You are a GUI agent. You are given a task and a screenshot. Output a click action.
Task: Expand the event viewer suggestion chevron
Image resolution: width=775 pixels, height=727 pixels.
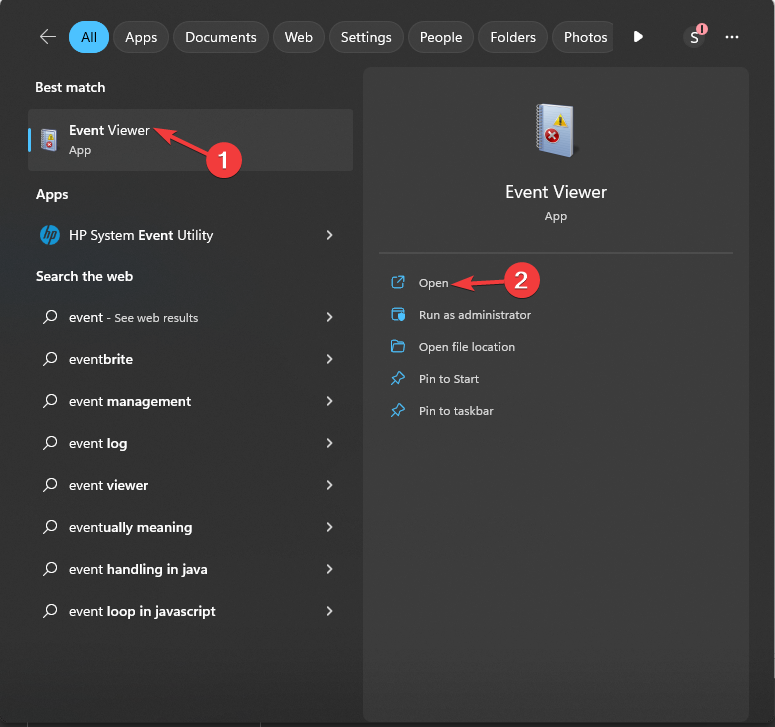[x=329, y=485]
